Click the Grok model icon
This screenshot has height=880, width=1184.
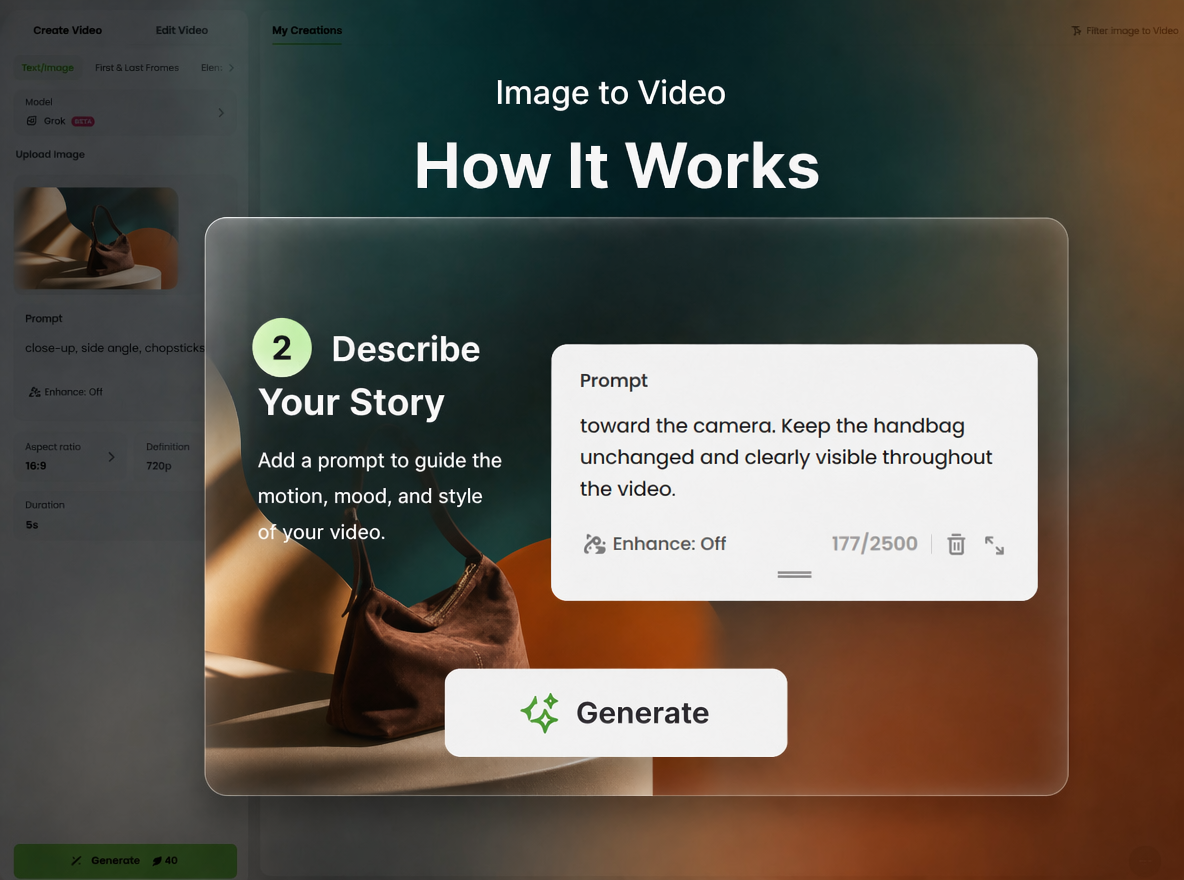coord(31,121)
